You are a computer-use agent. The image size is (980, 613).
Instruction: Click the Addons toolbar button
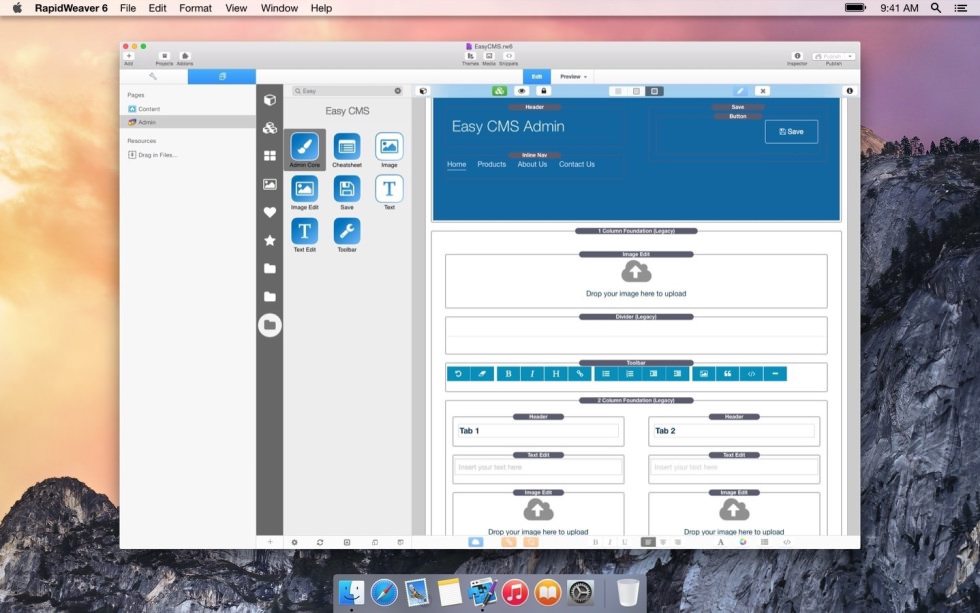tap(185, 58)
